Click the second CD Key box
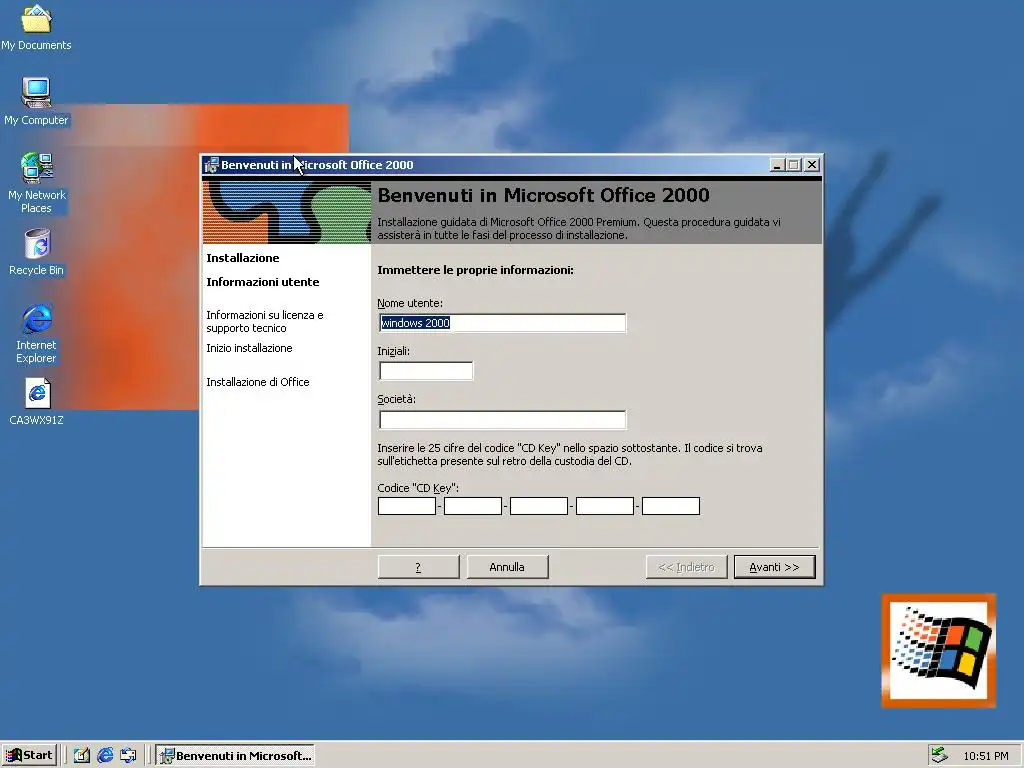The width and height of the screenshot is (1024, 768). [473, 506]
